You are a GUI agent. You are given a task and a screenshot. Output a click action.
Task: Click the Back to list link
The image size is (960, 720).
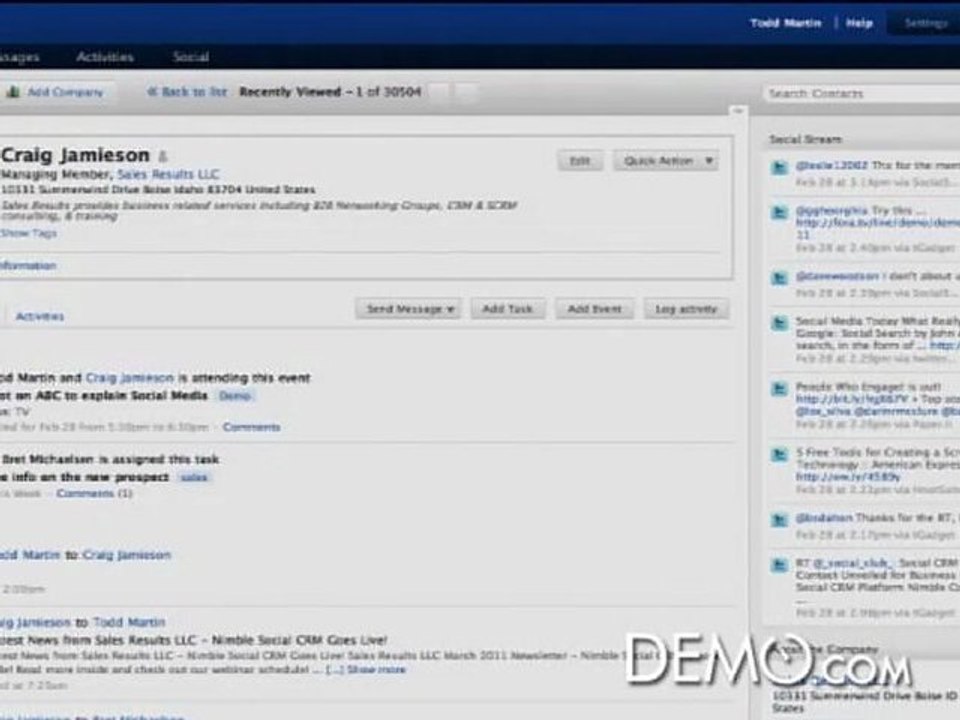click(187, 92)
